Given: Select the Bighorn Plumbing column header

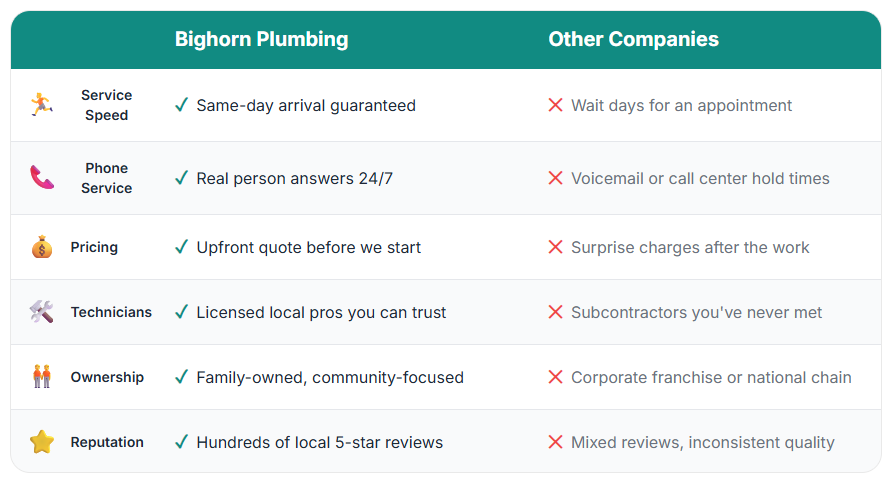Looking at the screenshot, I should click(x=261, y=40).
